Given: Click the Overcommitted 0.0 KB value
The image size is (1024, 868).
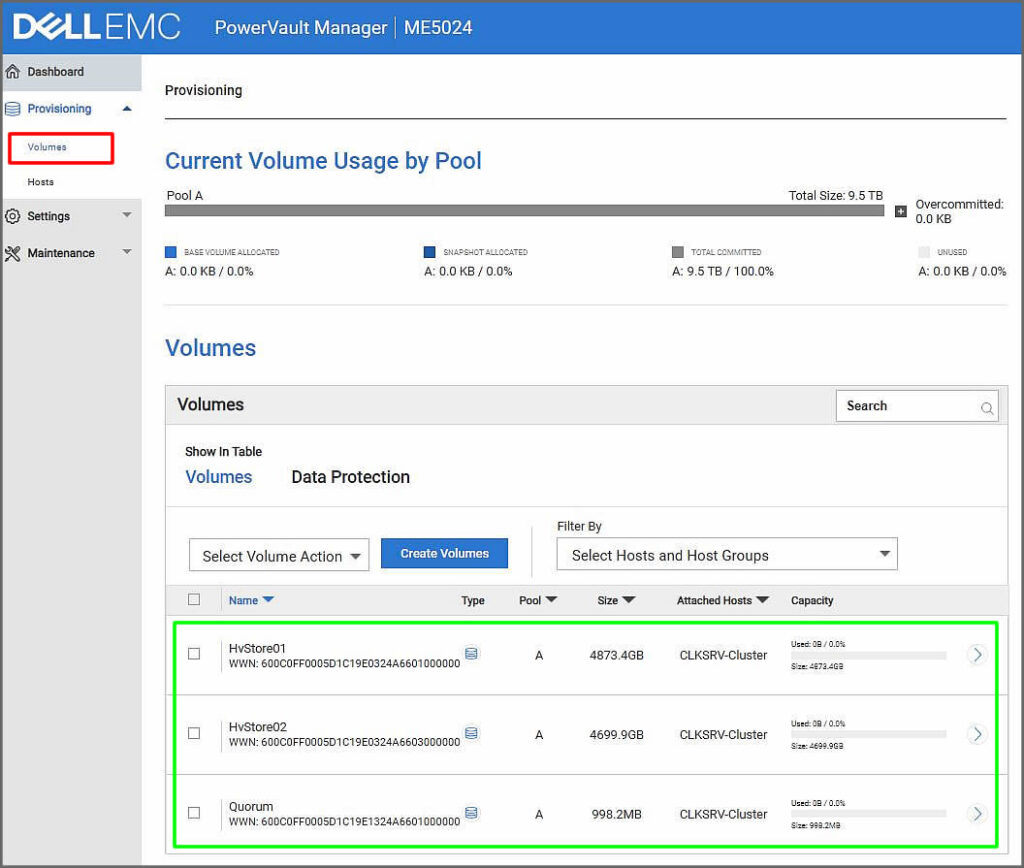Looking at the screenshot, I should [933, 219].
